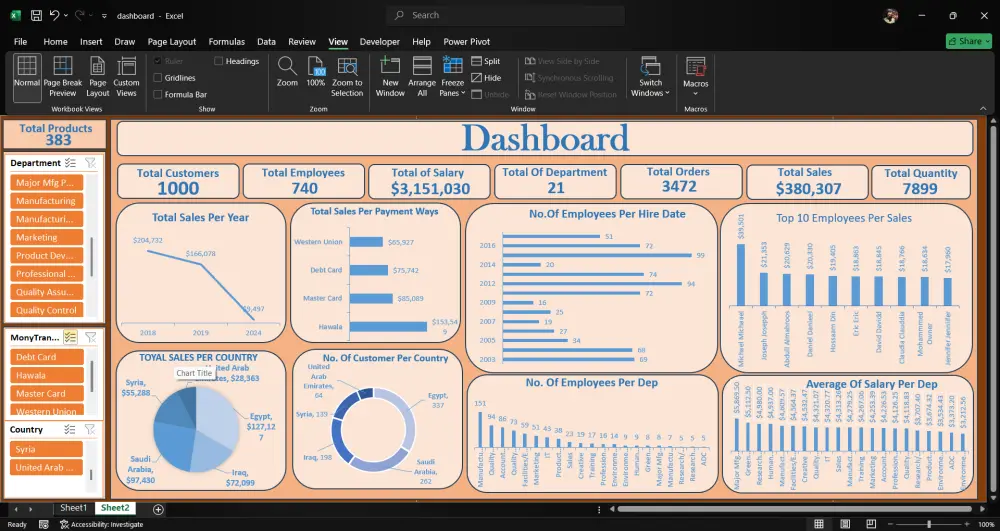Screen dimensions: 1000x531
Task: Open the Data tab
Action: pyautogui.click(x=267, y=41)
